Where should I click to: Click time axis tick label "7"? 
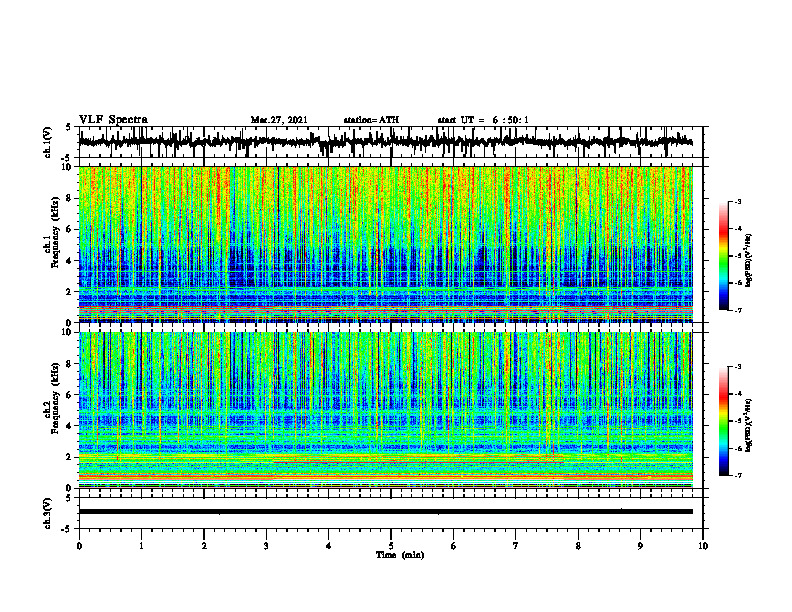pyautogui.click(x=516, y=546)
